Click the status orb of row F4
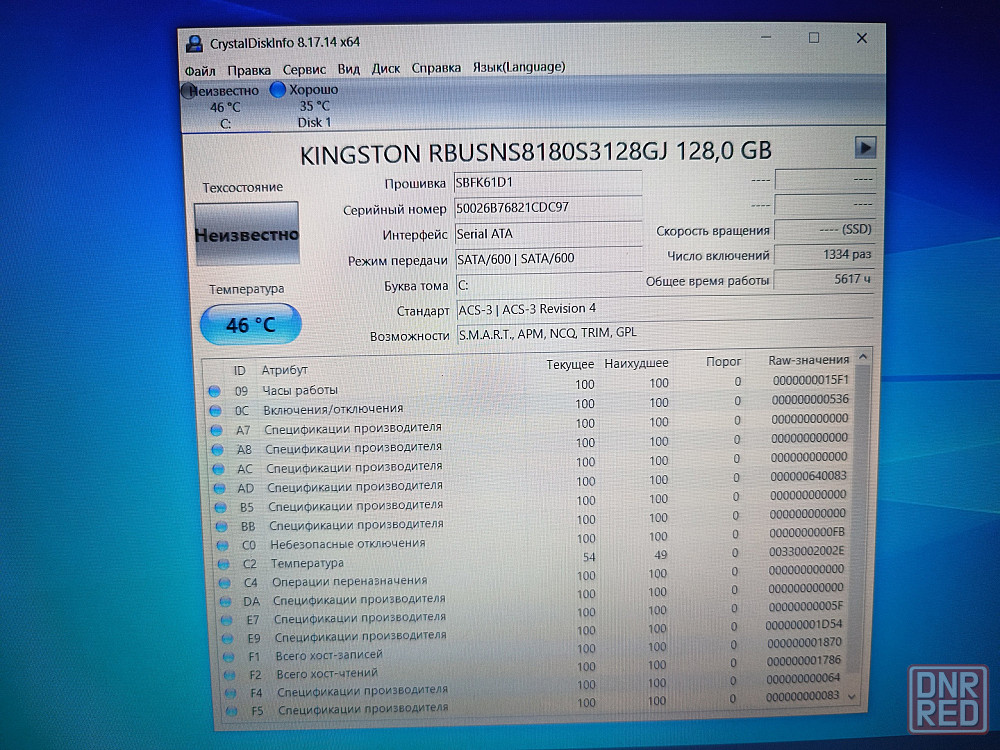This screenshot has height=750, width=1000. click(x=231, y=693)
